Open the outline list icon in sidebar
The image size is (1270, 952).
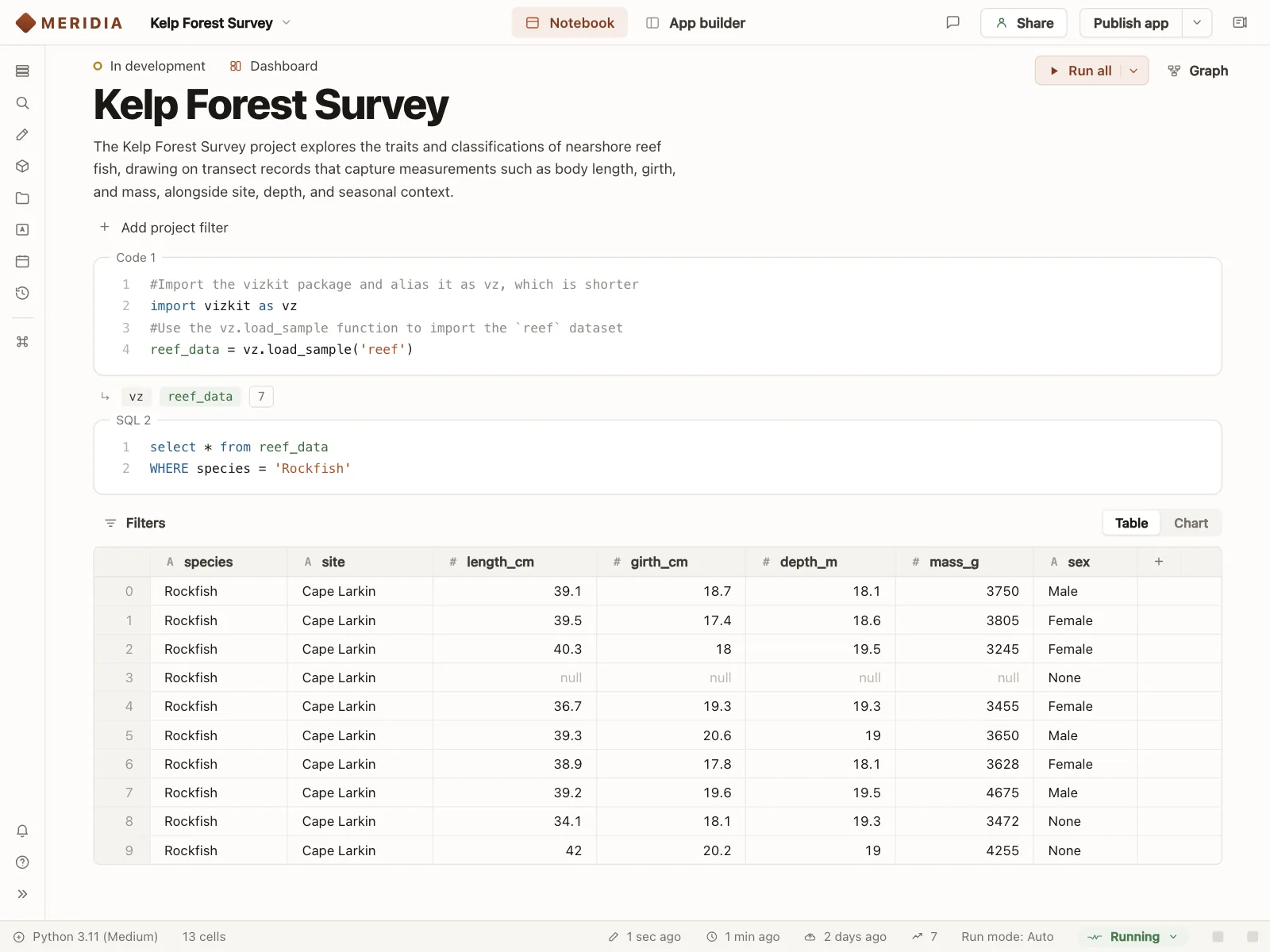pos(22,71)
